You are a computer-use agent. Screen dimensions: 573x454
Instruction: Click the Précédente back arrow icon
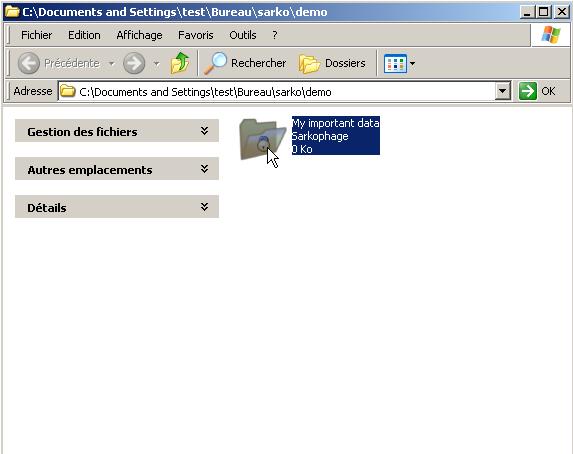(29, 63)
